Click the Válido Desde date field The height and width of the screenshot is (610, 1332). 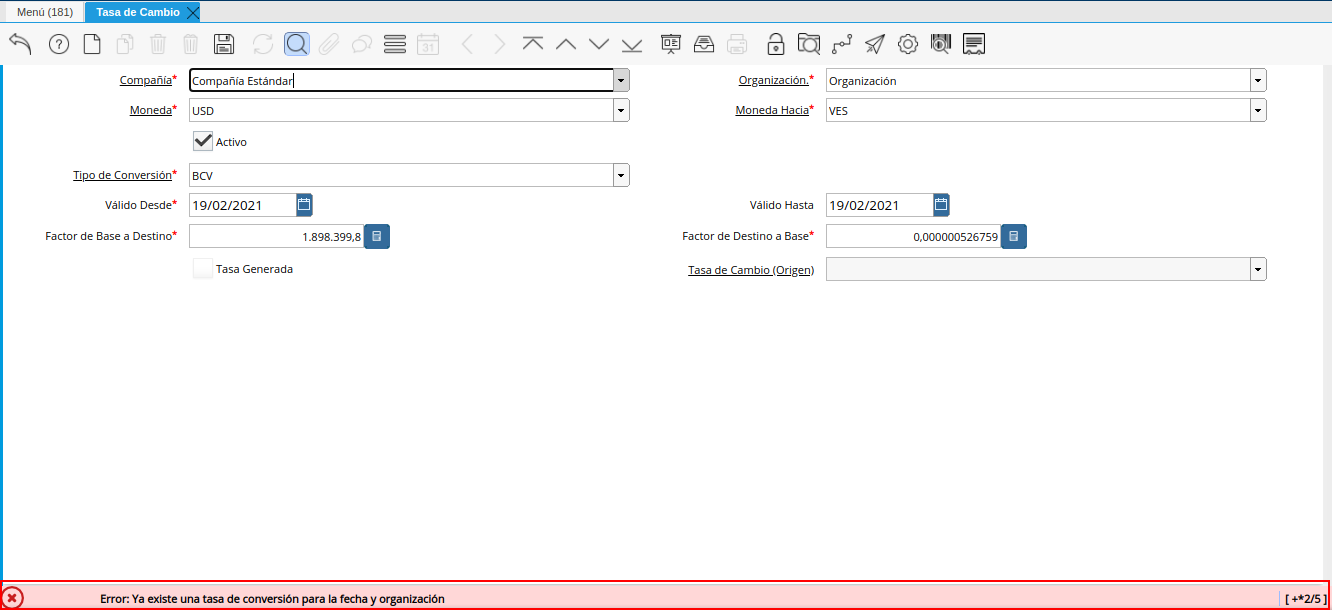[x=243, y=205]
